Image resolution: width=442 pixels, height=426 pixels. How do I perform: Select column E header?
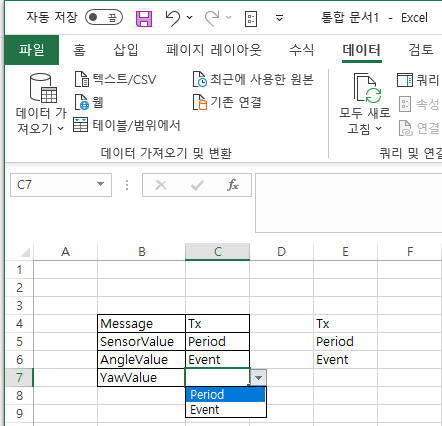pos(346,252)
